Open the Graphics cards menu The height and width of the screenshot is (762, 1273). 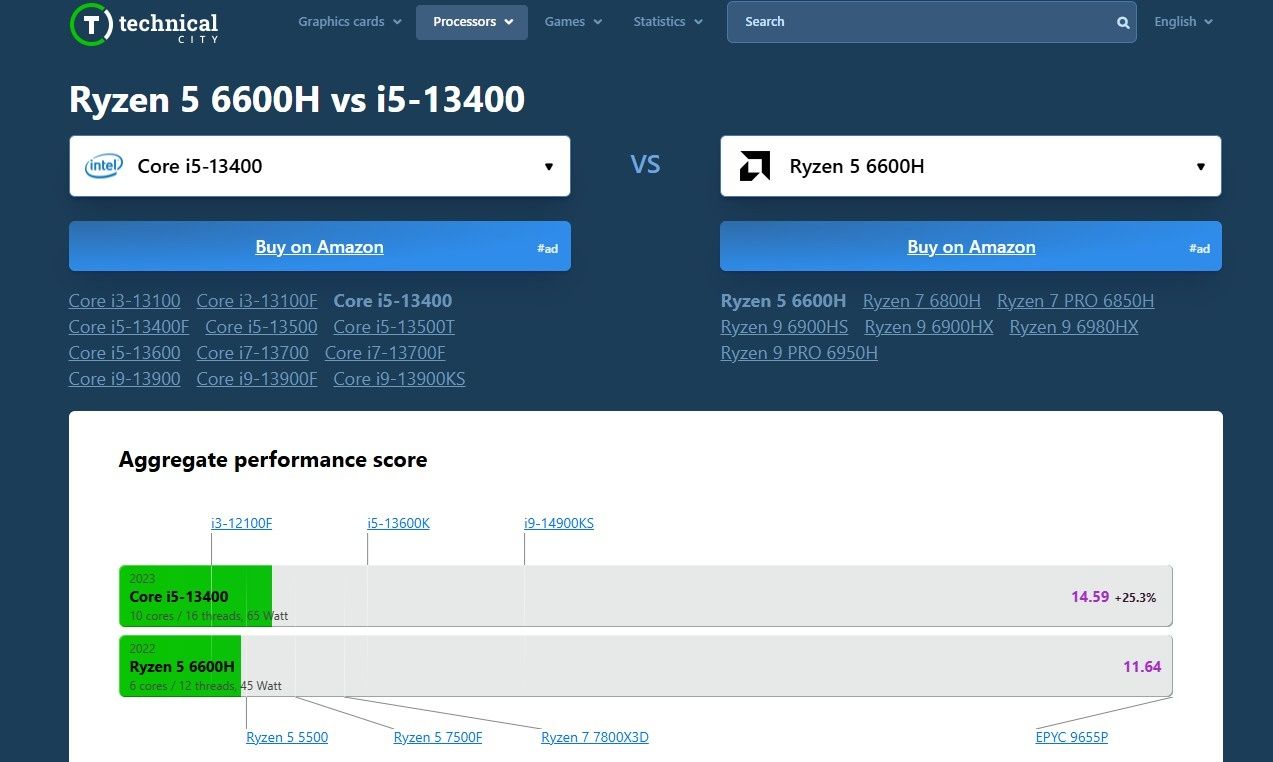tap(350, 22)
